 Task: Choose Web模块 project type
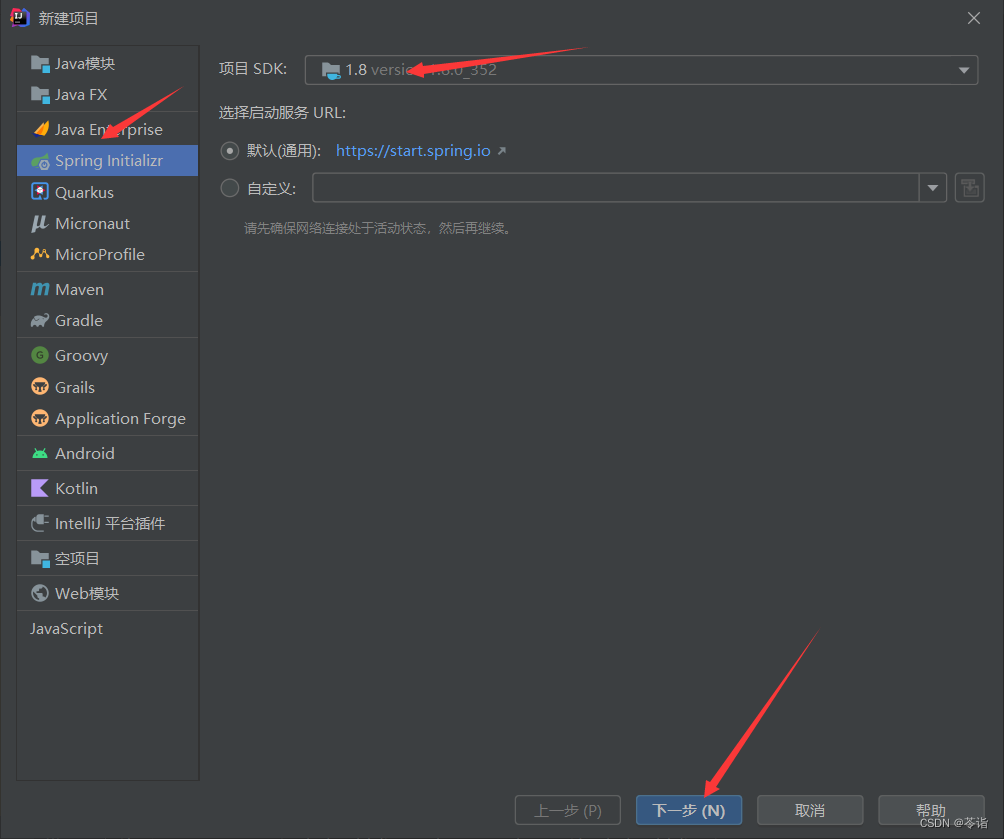click(108, 593)
